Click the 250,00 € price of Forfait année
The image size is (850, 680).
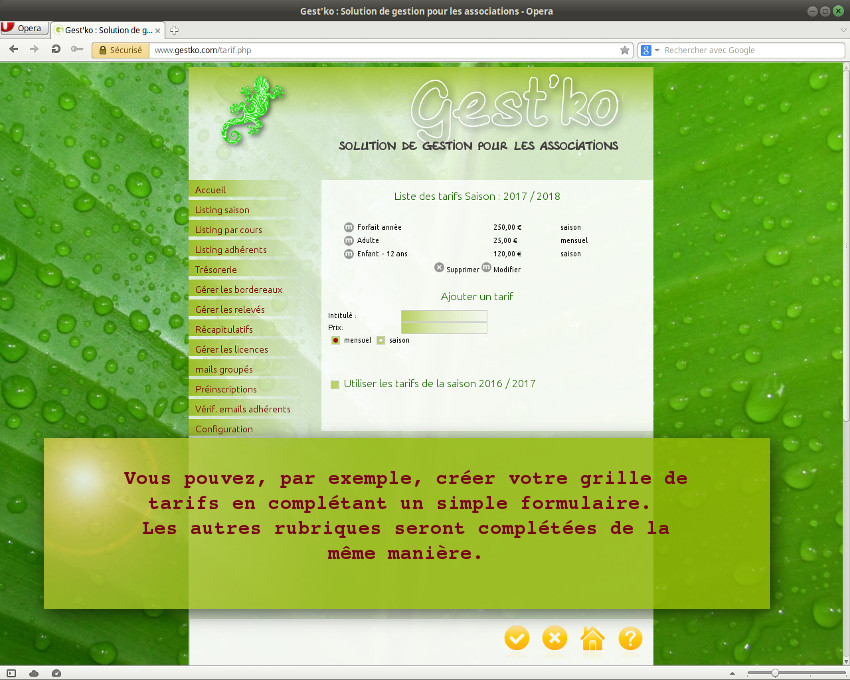[x=507, y=227]
